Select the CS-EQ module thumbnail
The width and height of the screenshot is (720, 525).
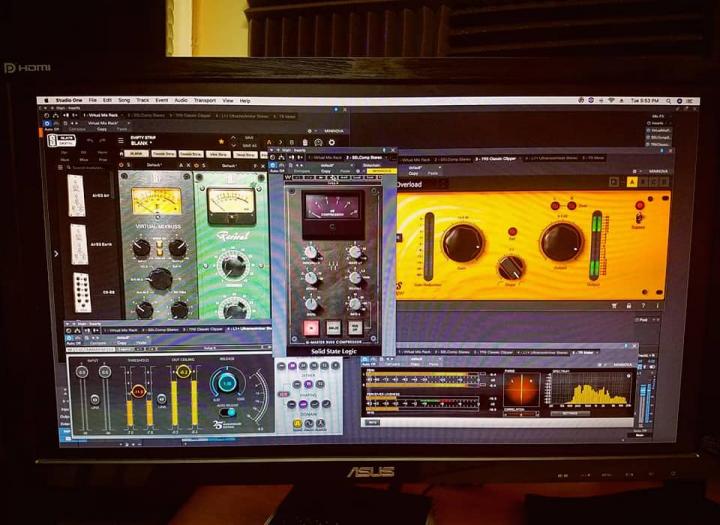click(82, 292)
